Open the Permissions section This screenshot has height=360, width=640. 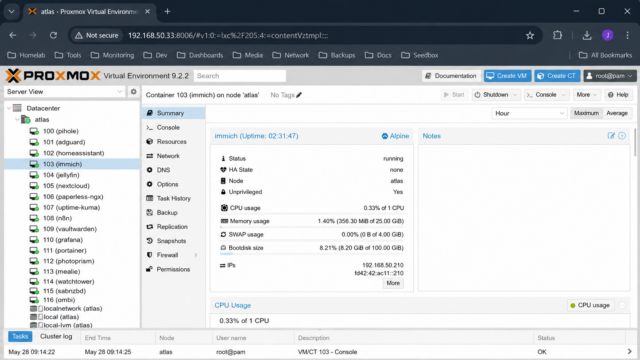[x=174, y=269]
